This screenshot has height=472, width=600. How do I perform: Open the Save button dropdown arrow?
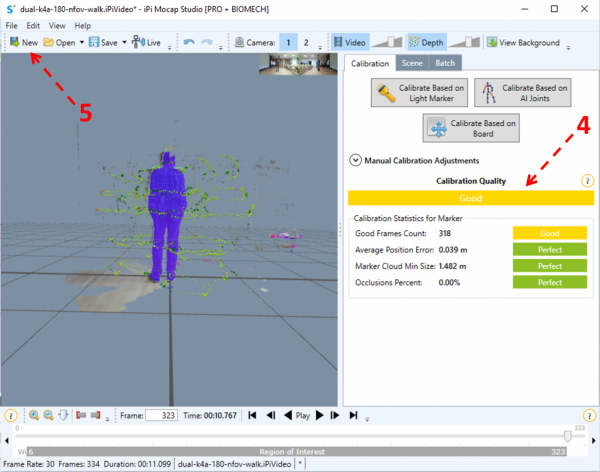click(124, 42)
